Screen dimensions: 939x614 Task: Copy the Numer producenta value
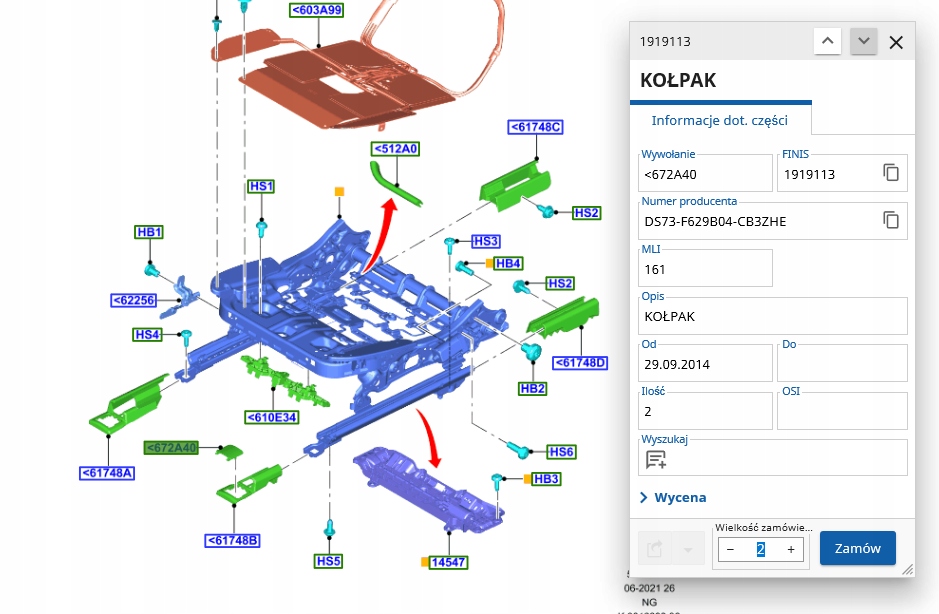click(891, 220)
